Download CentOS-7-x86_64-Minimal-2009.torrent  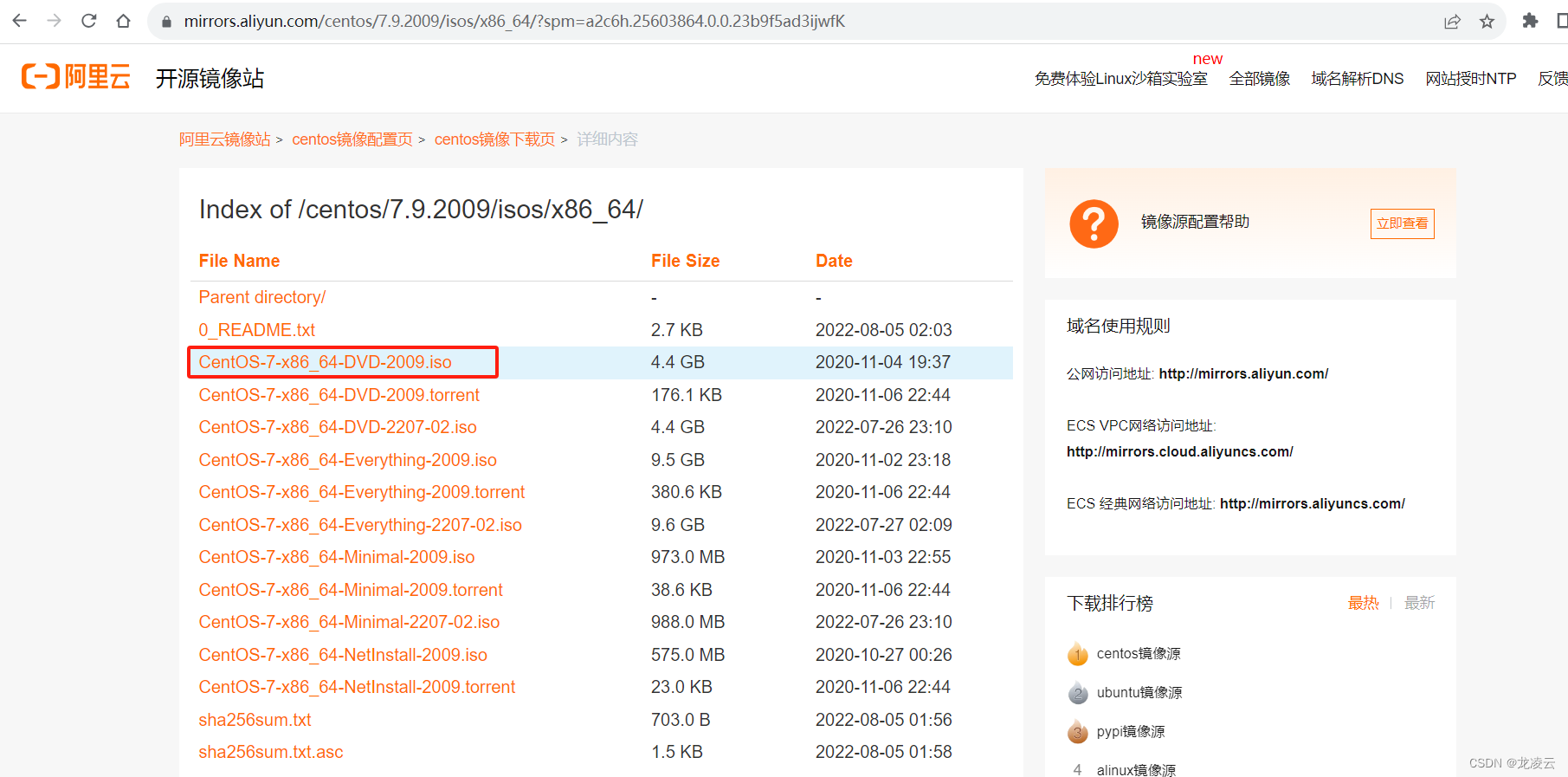click(351, 590)
